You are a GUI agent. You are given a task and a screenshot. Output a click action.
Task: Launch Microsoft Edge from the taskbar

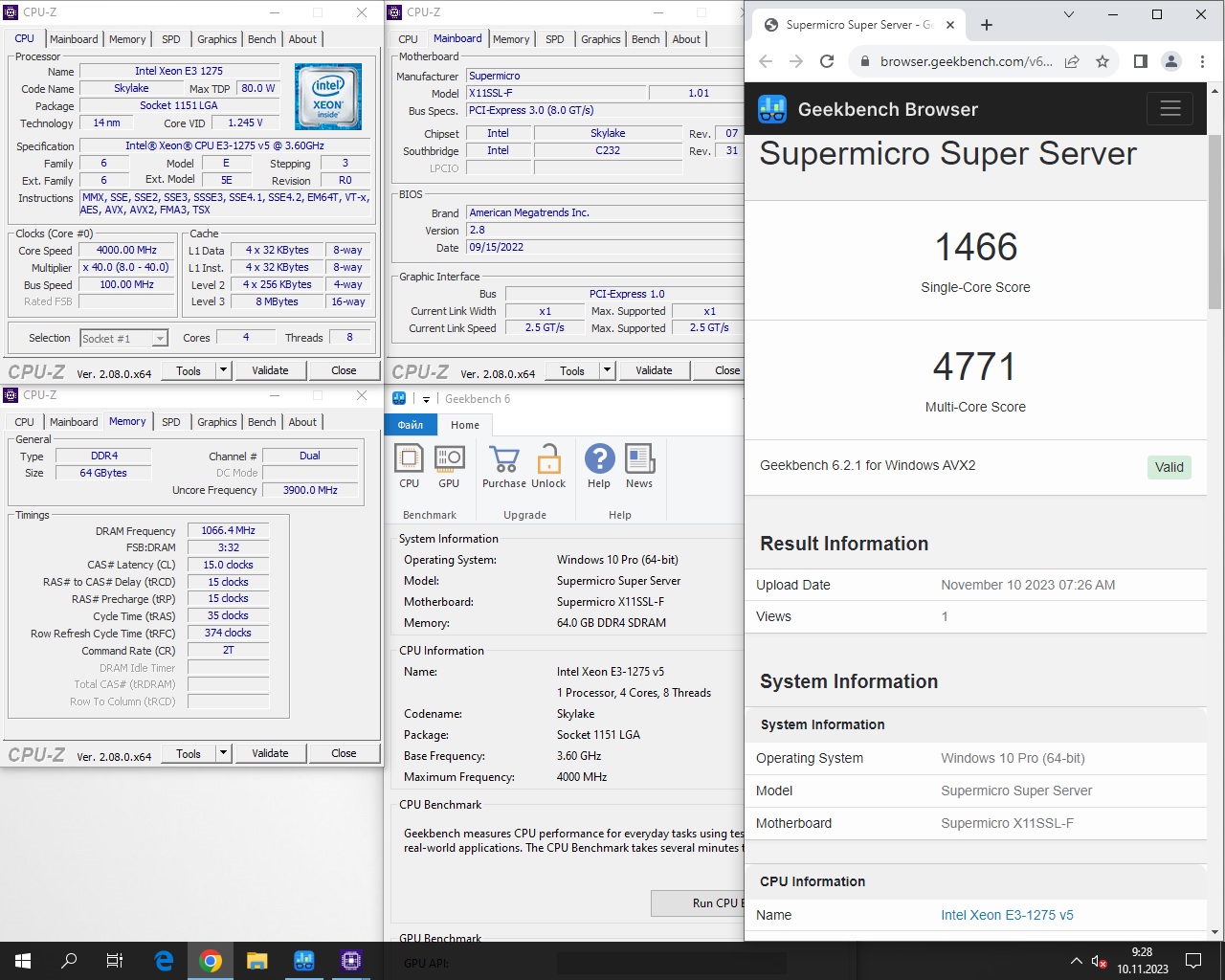pos(164,961)
